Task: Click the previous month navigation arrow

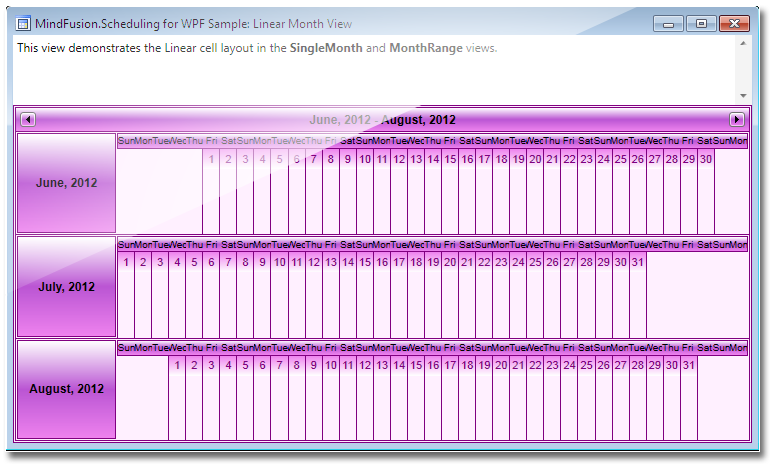Action: 28,120
